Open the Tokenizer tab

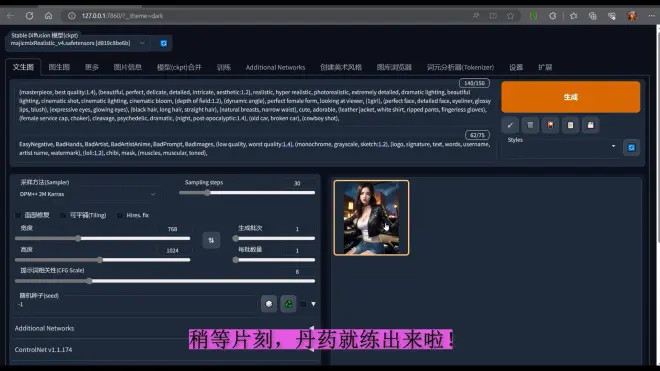pos(460,67)
